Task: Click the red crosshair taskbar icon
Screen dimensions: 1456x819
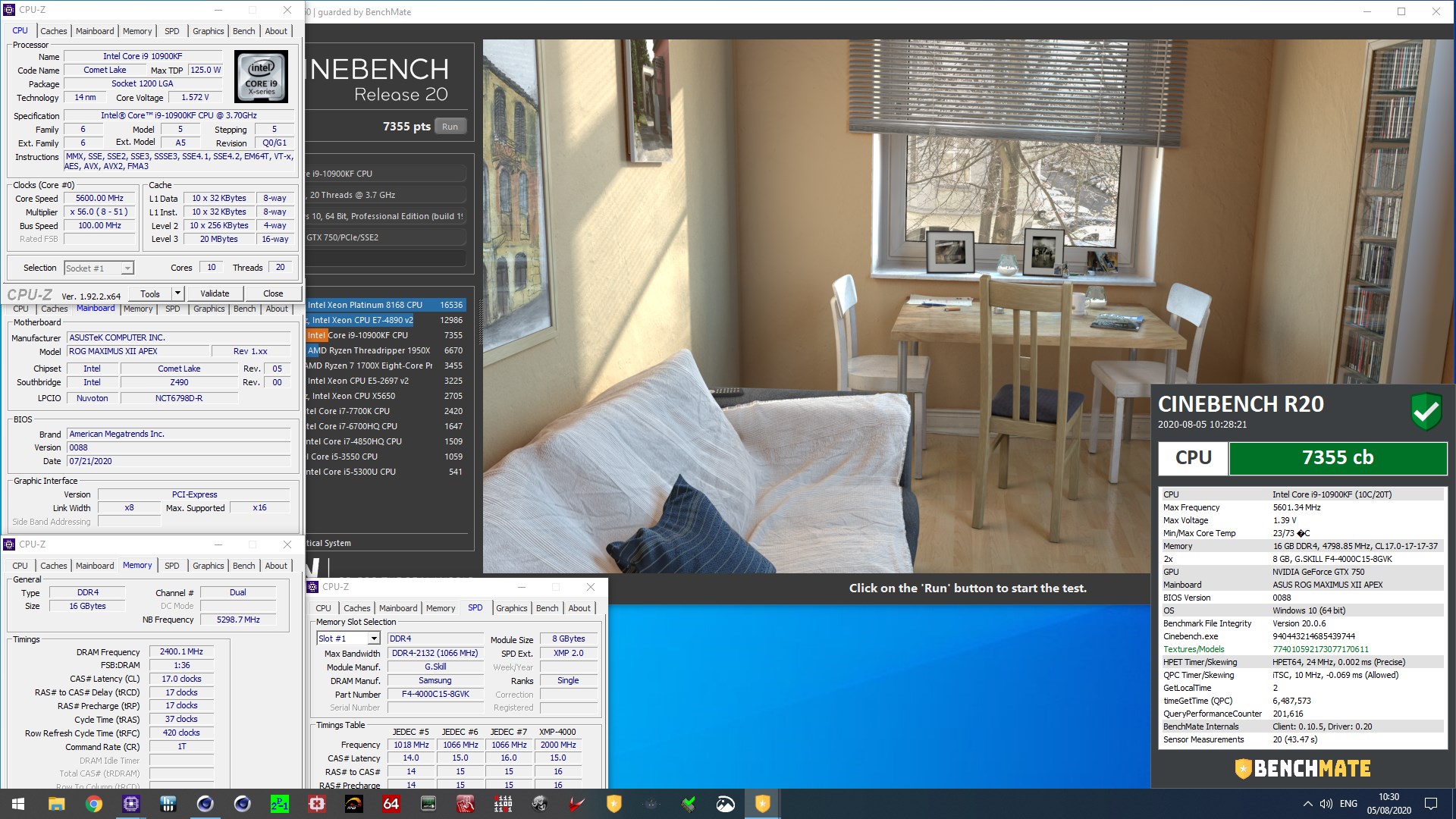Action: pos(316,804)
